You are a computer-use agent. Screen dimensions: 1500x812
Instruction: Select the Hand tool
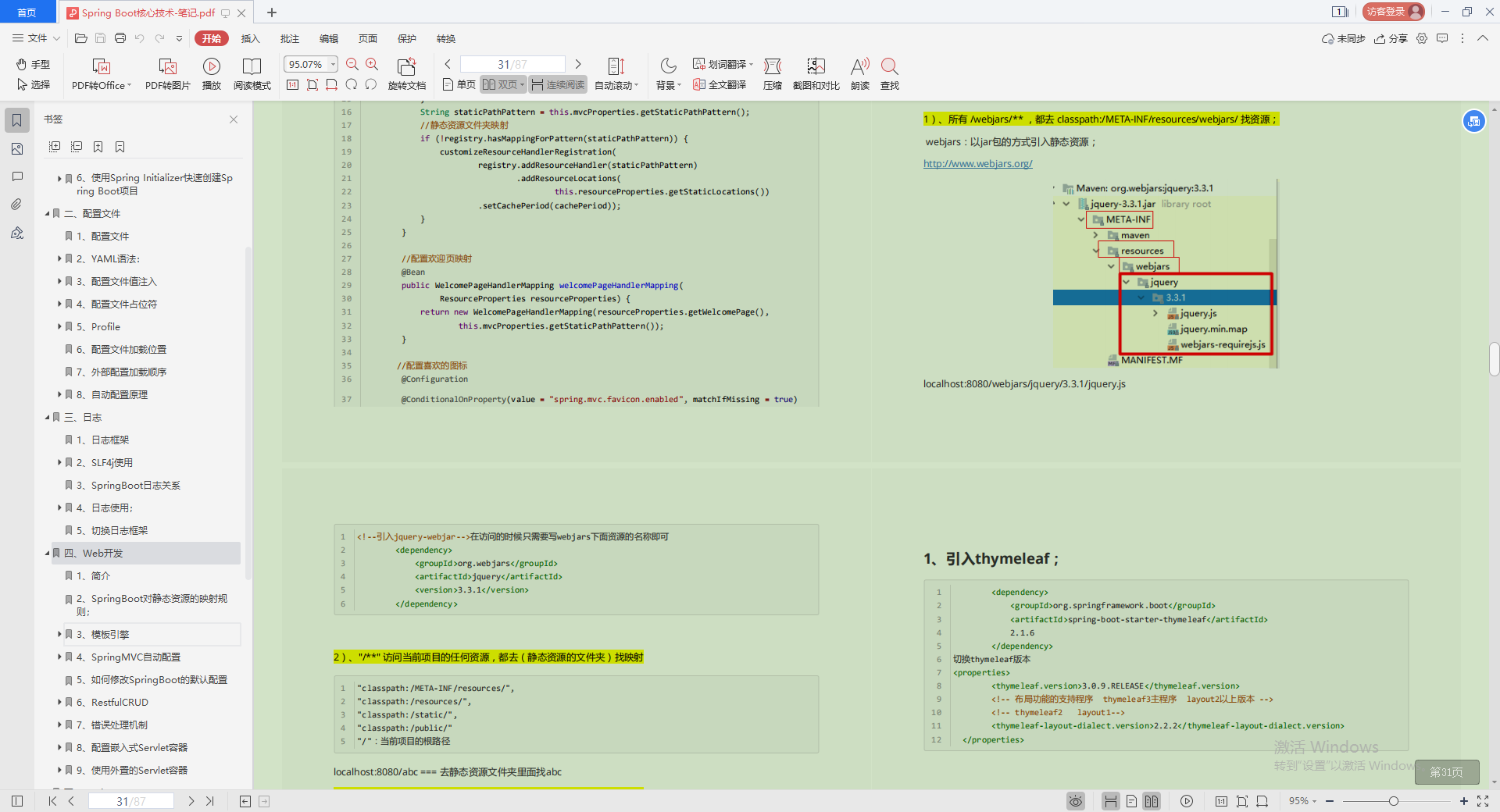coord(33,64)
